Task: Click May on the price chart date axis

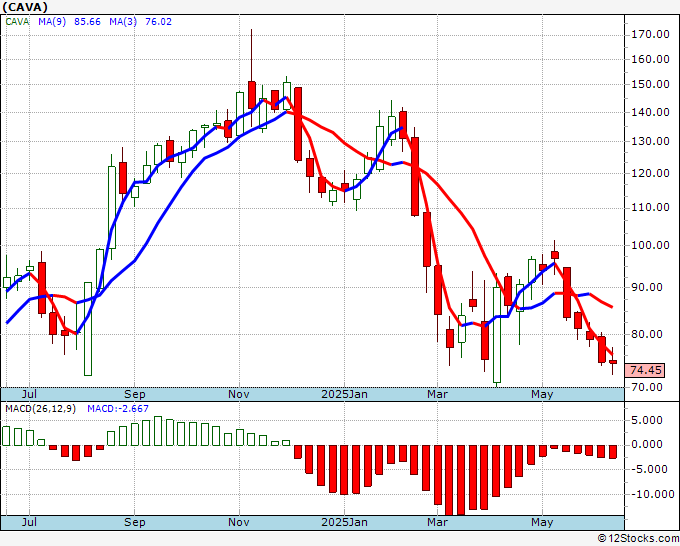Action: tap(543, 394)
